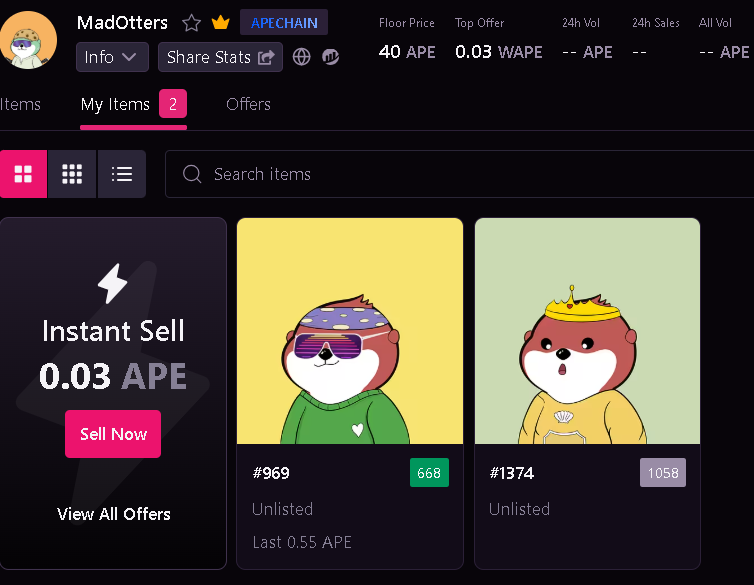Click the APECHAIN chain badge
The width and height of the screenshot is (754, 585).
[x=284, y=23]
